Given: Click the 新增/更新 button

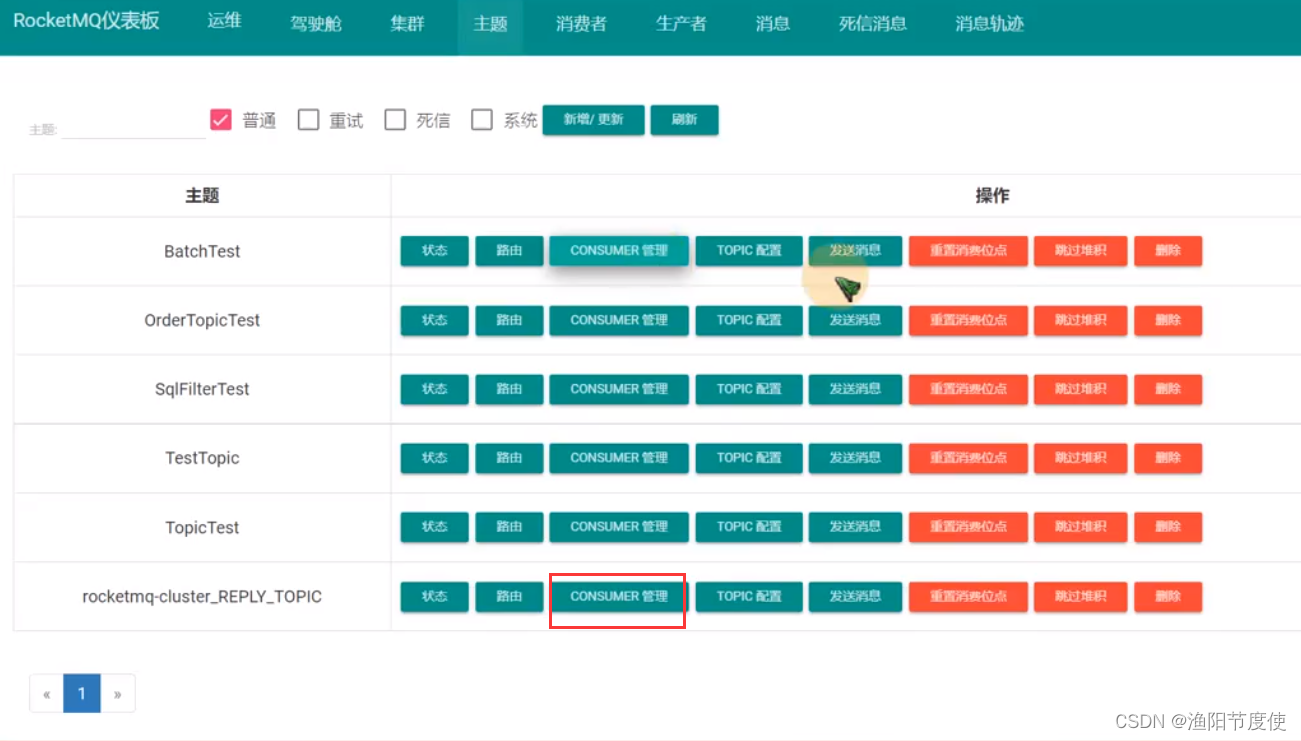Looking at the screenshot, I should click(593, 120).
